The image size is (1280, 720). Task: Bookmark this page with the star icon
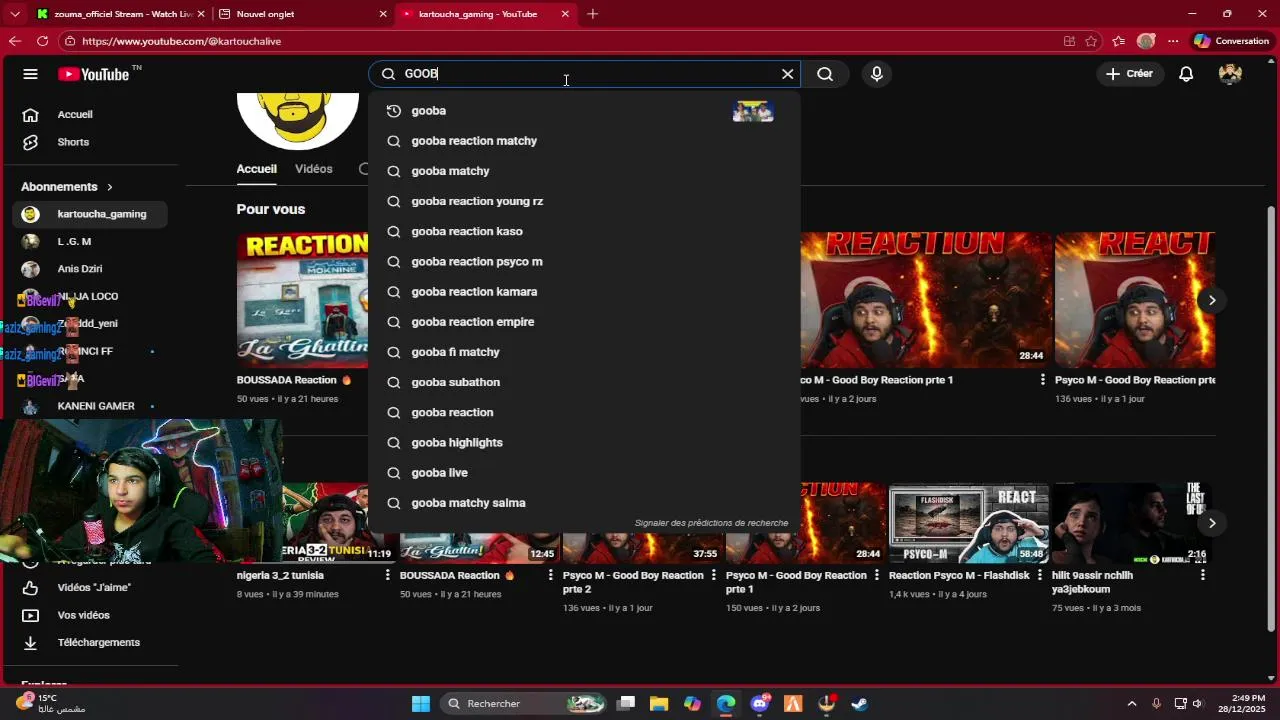point(1091,41)
